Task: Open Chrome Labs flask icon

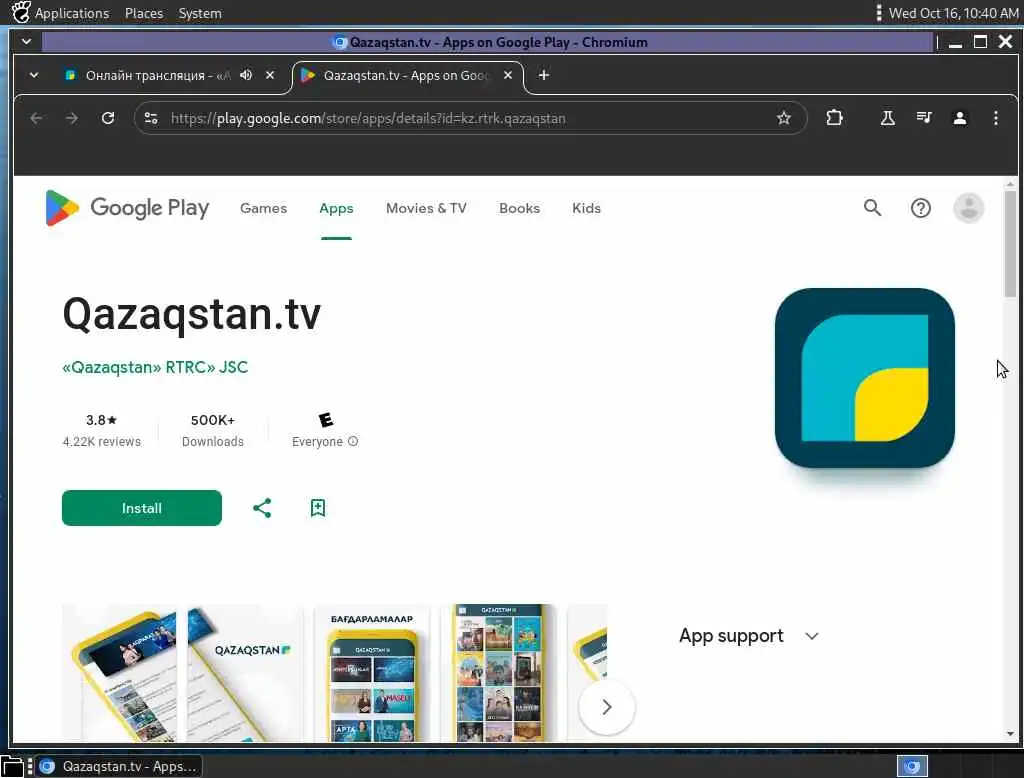Action: pyautogui.click(x=887, y=118)
